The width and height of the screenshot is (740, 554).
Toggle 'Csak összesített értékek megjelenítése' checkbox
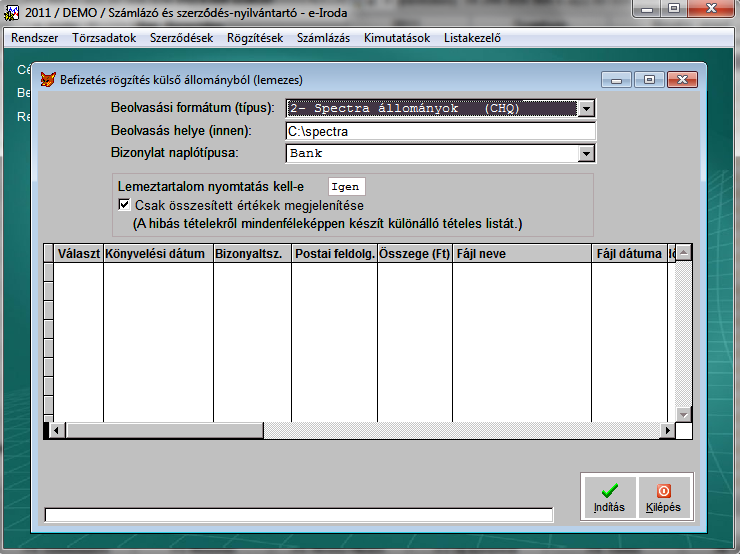125,205
